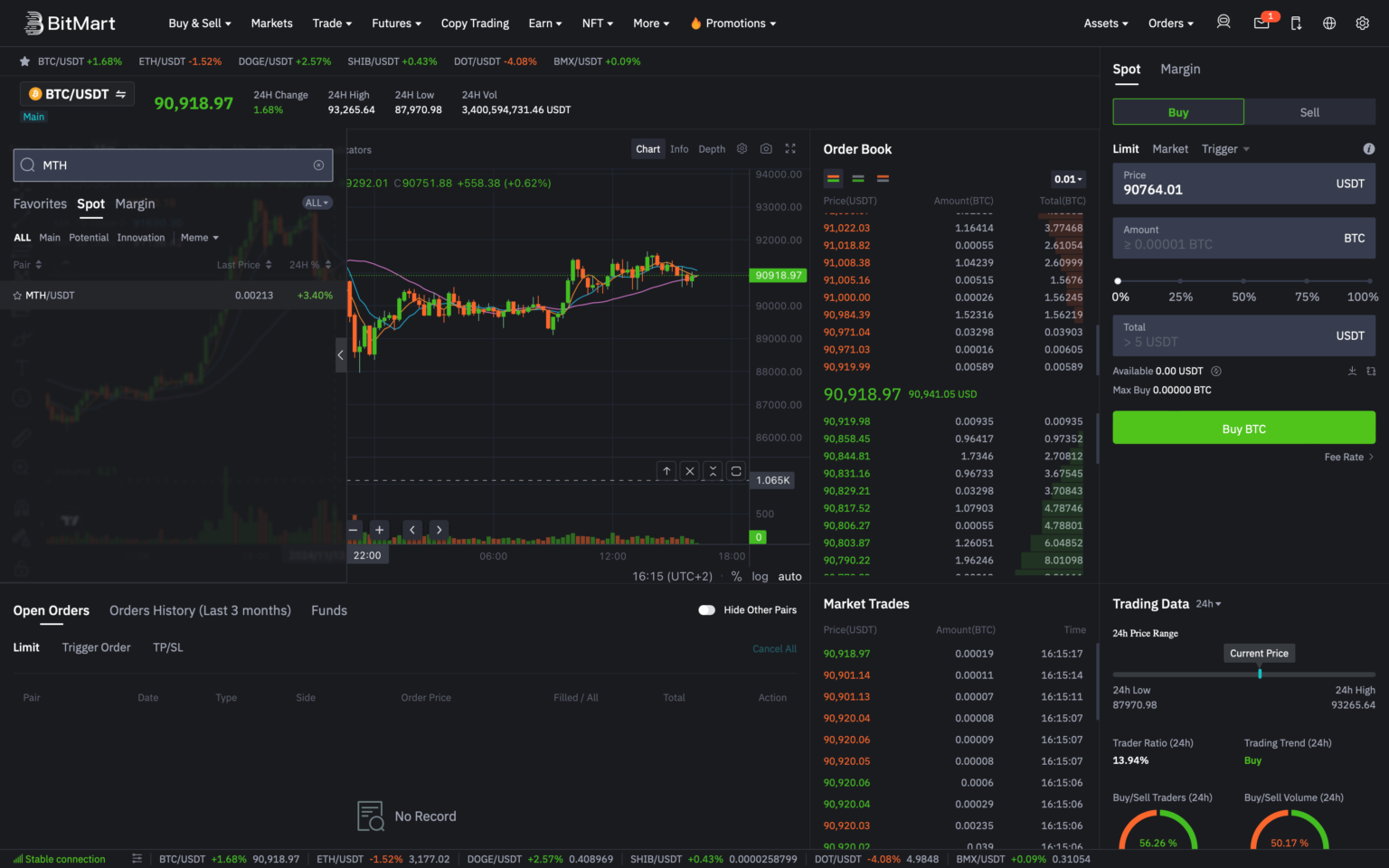The image size is (1389, 868).
Task: Select the Sell side toggle
Action: [1309, 112]
